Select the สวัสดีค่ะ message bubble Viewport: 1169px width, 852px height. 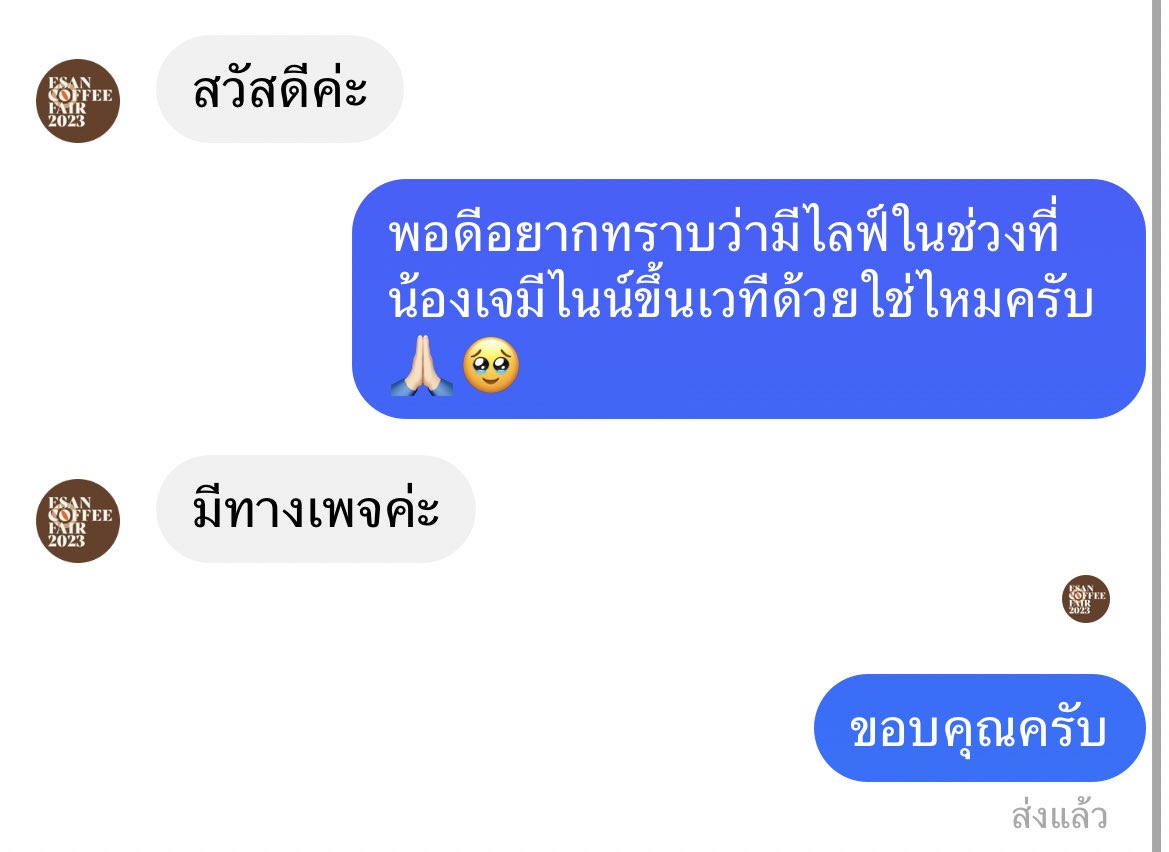[x=280, y=89]
